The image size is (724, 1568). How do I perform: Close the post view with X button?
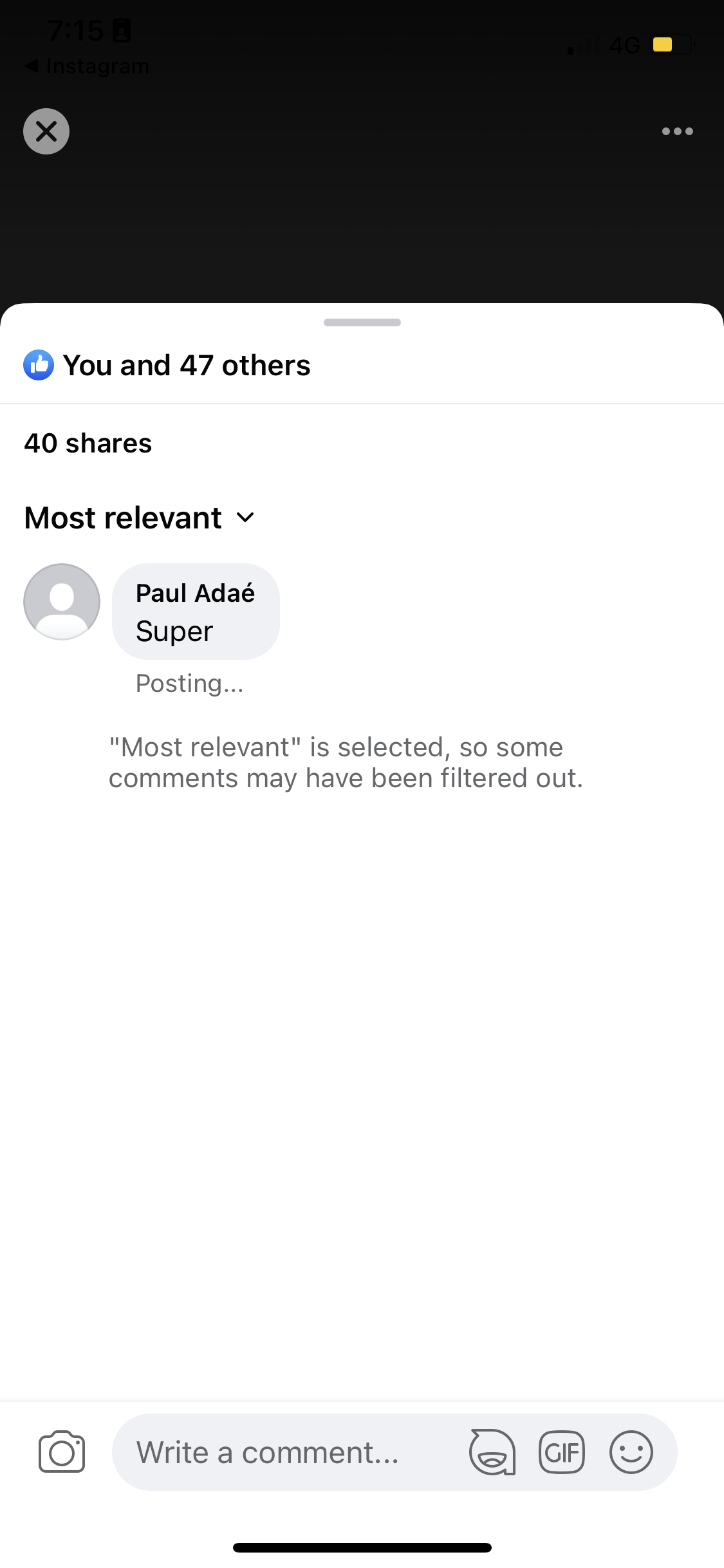[46, 131]
